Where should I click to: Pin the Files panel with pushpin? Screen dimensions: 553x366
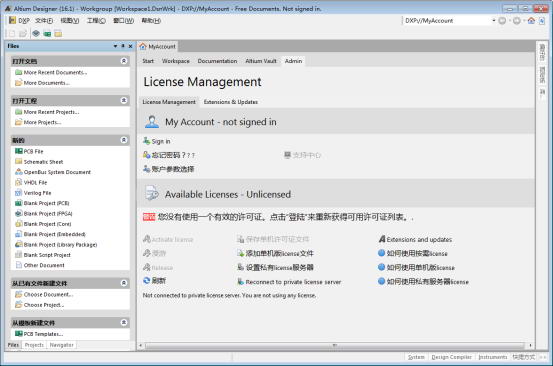[123, 46]
